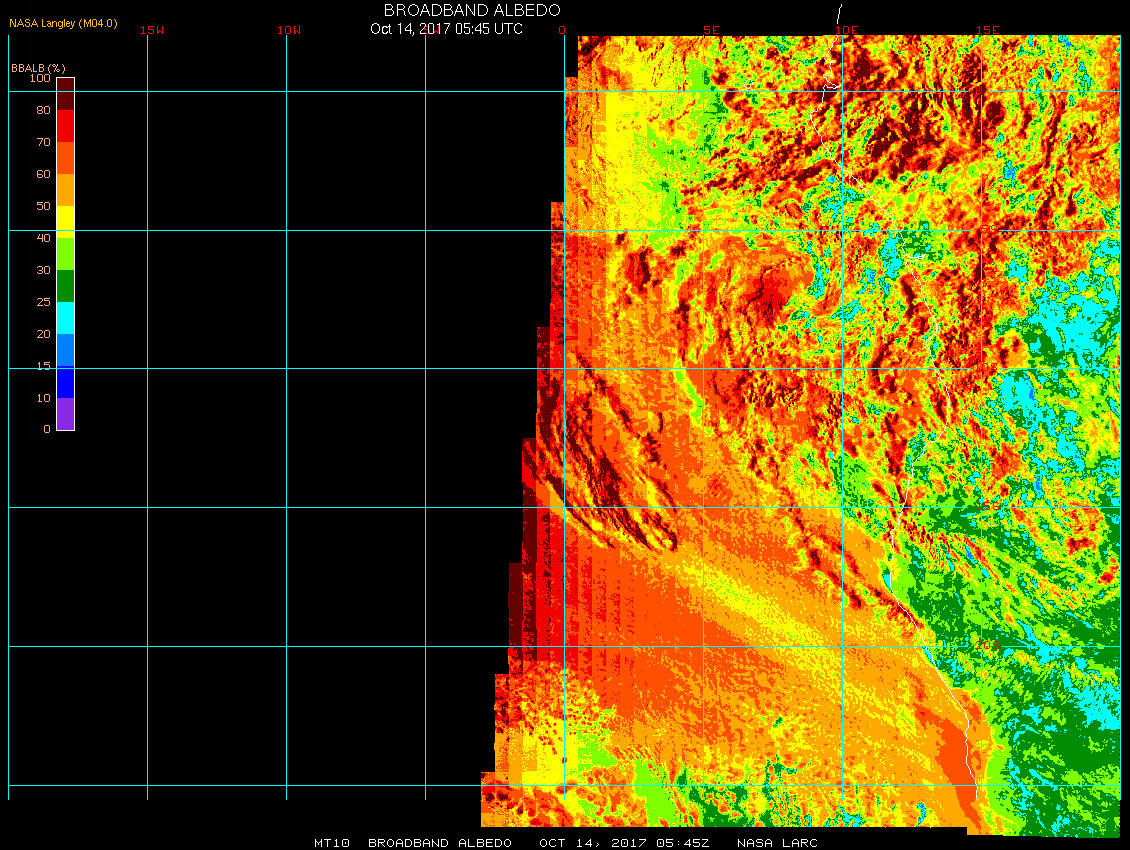The image size is (1130, 850).
Task: Click the '5E' longitude label
Action: [711, 30]
